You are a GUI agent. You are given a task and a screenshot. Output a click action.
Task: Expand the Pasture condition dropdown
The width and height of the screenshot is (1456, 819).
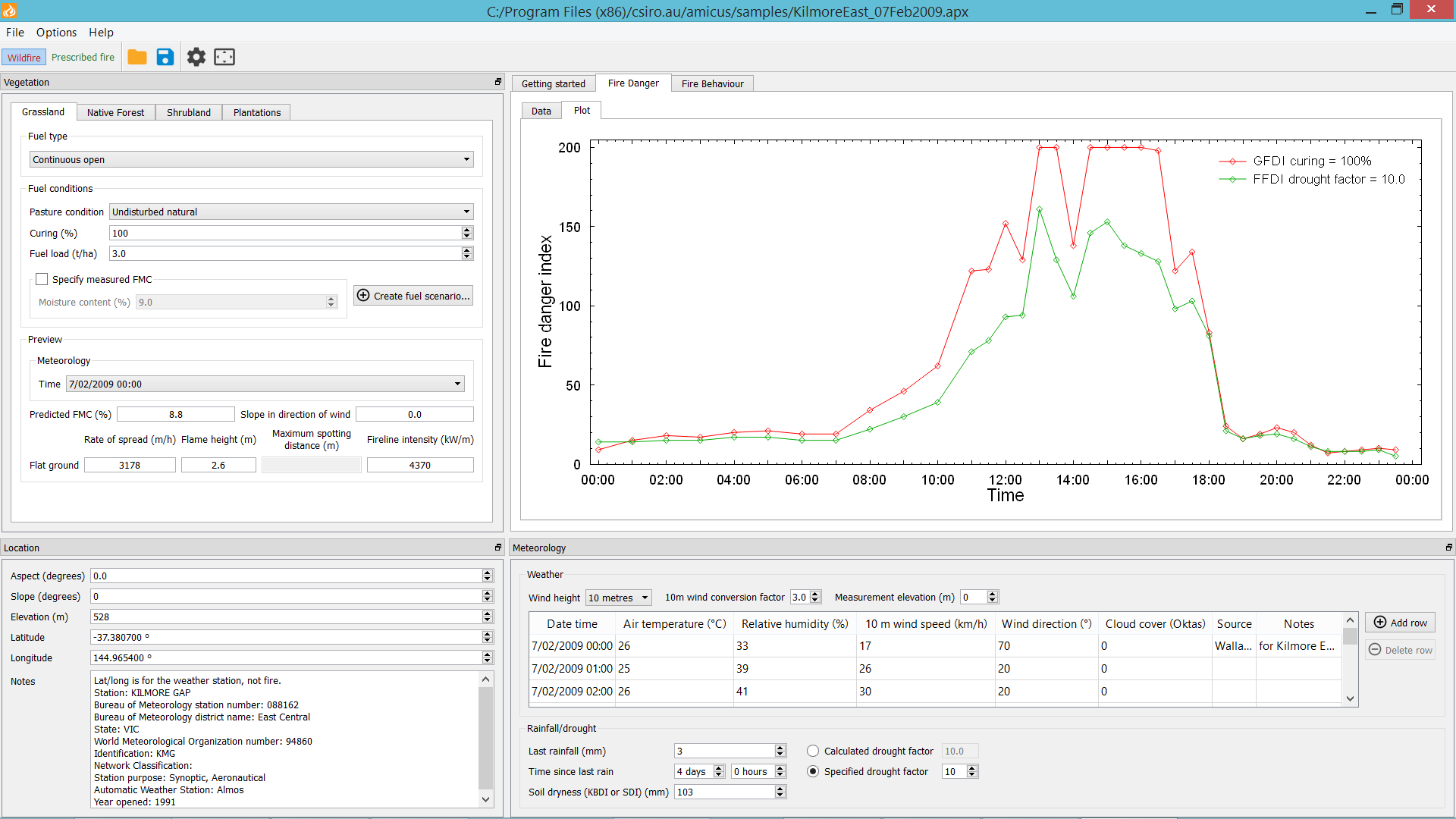[x=291, y=212]
